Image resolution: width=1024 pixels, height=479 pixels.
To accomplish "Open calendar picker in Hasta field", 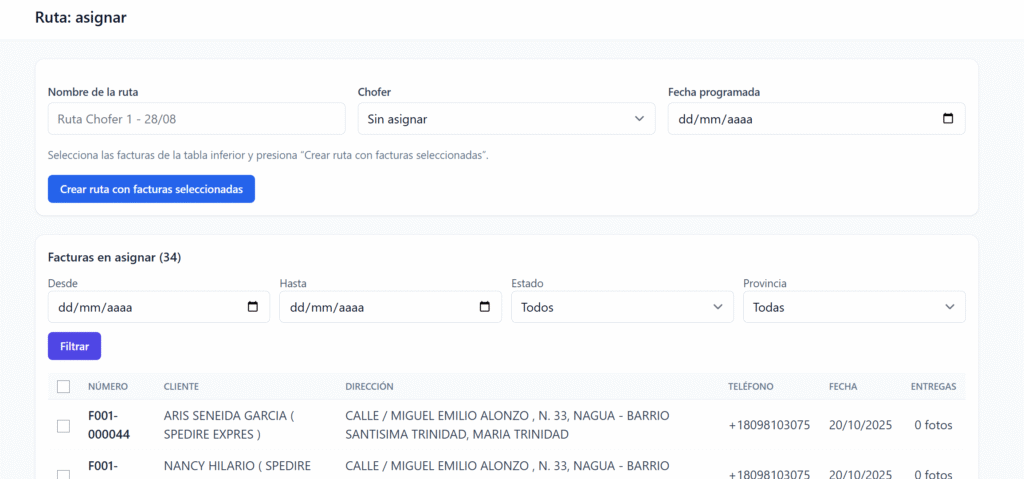I will (x=485, y=307).
